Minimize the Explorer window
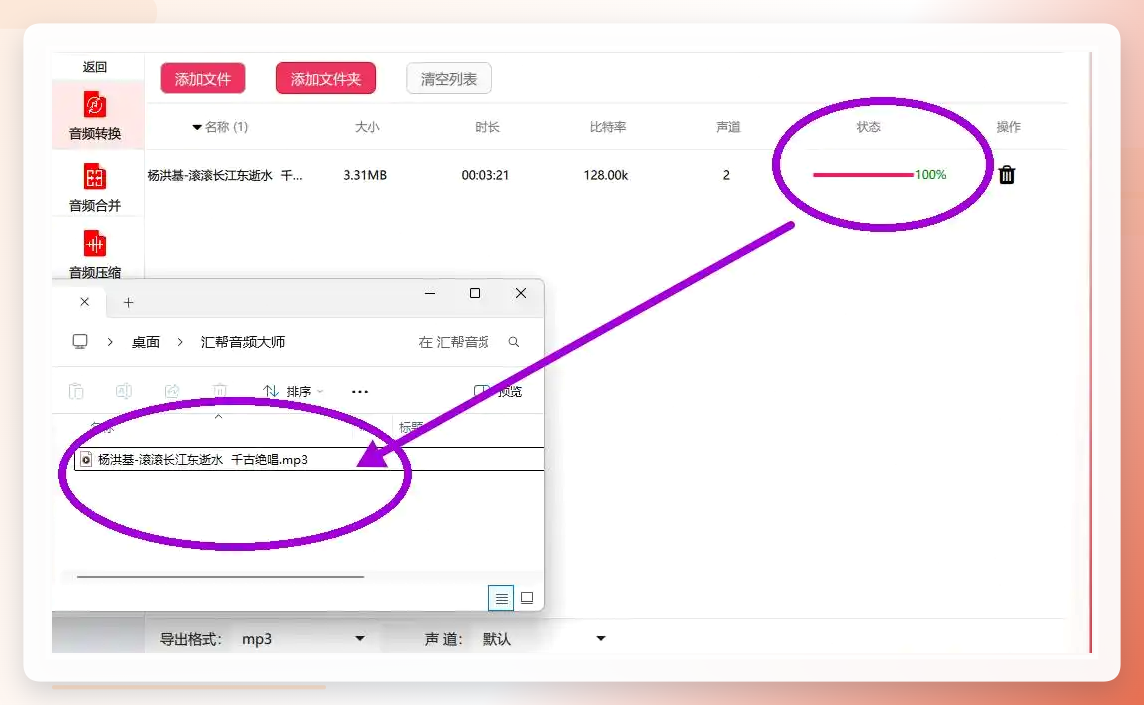1144x705 pixels. tap(430, 293)
